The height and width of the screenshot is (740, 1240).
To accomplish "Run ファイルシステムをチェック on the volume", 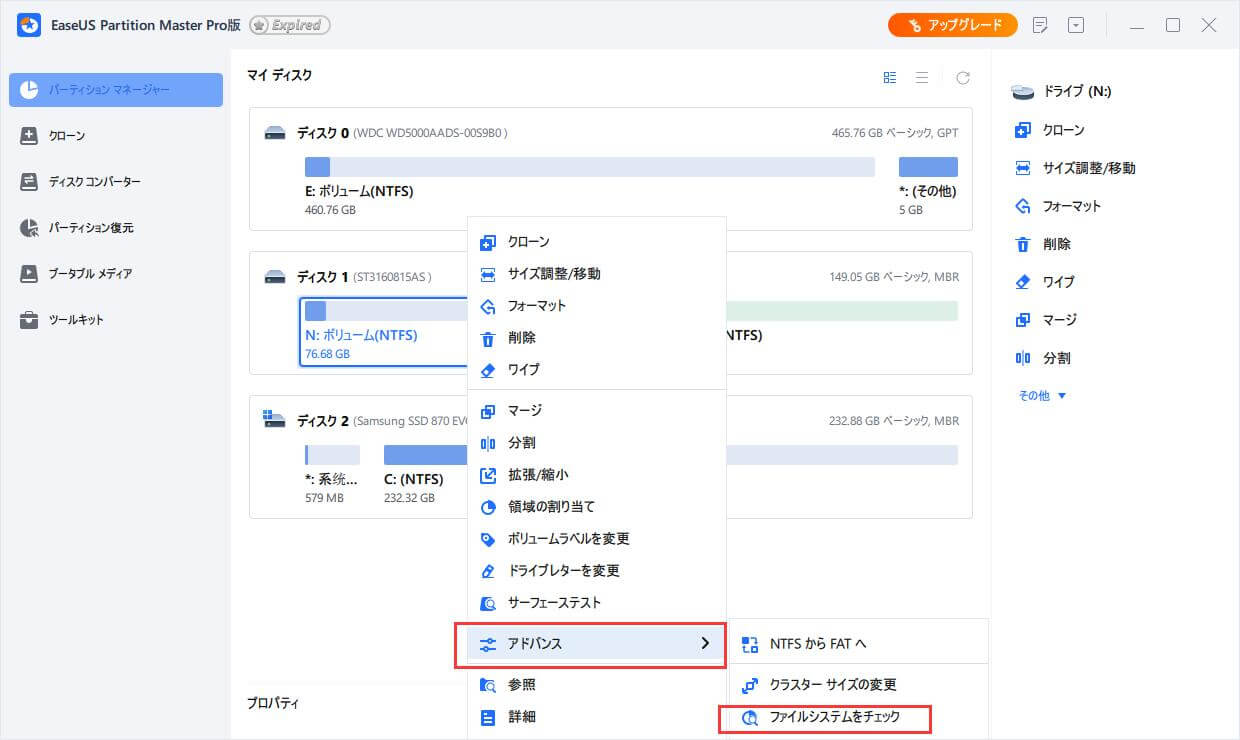I will point(835,717).
